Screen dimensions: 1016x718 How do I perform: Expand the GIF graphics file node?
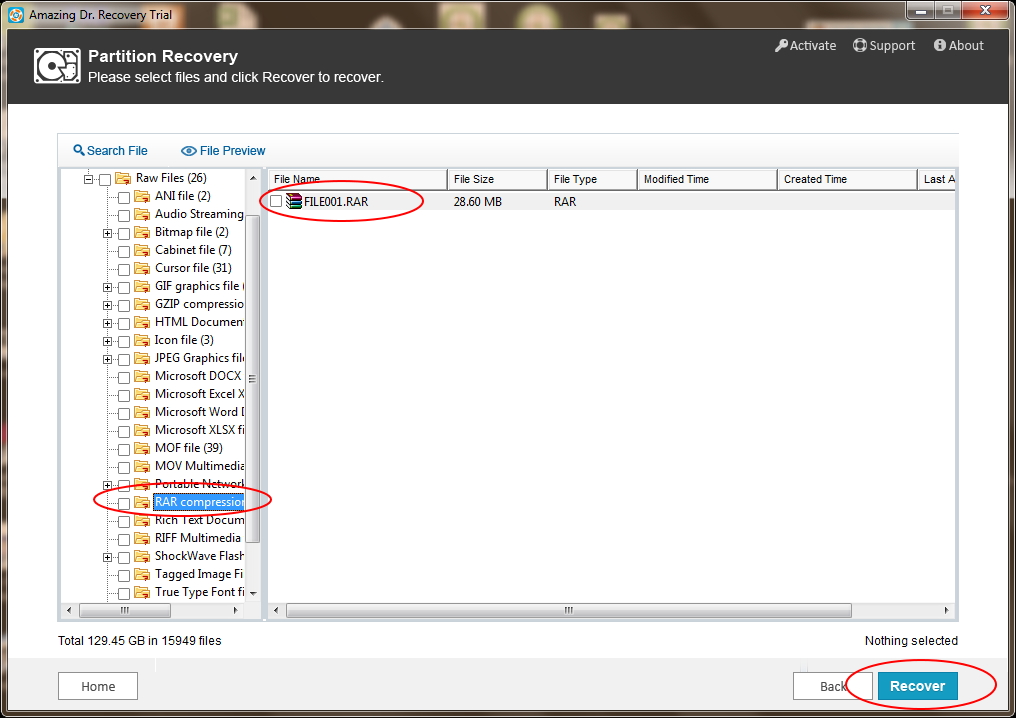tap(108, 286)
